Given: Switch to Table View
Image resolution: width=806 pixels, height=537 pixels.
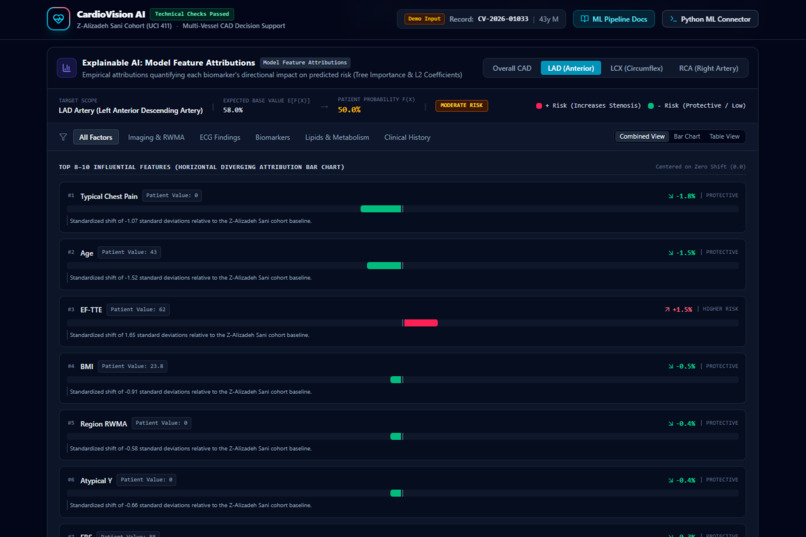Looking at the screenshot, I should tap(724, 137).
